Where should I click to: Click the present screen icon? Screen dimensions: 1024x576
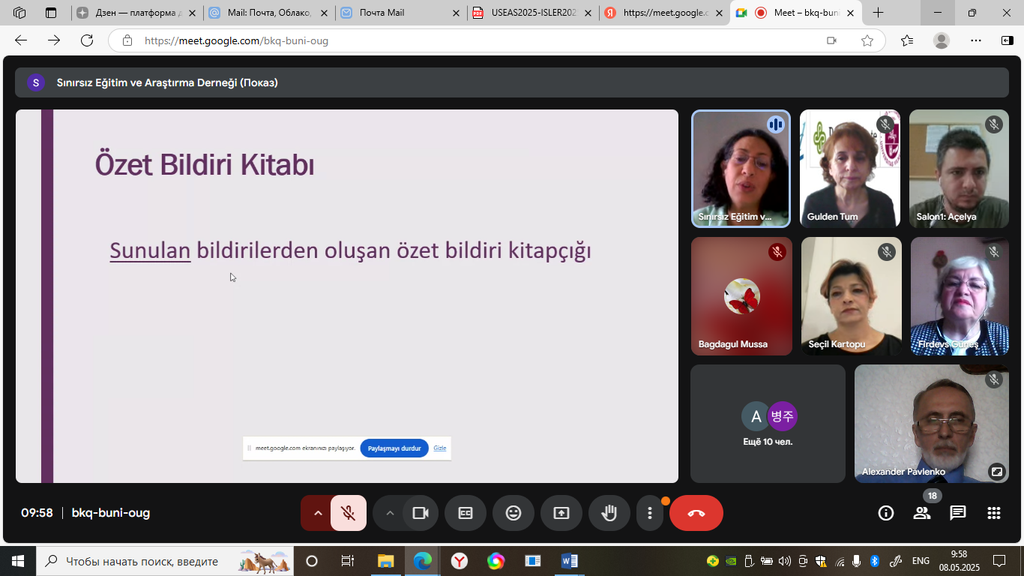click(561, 513)
